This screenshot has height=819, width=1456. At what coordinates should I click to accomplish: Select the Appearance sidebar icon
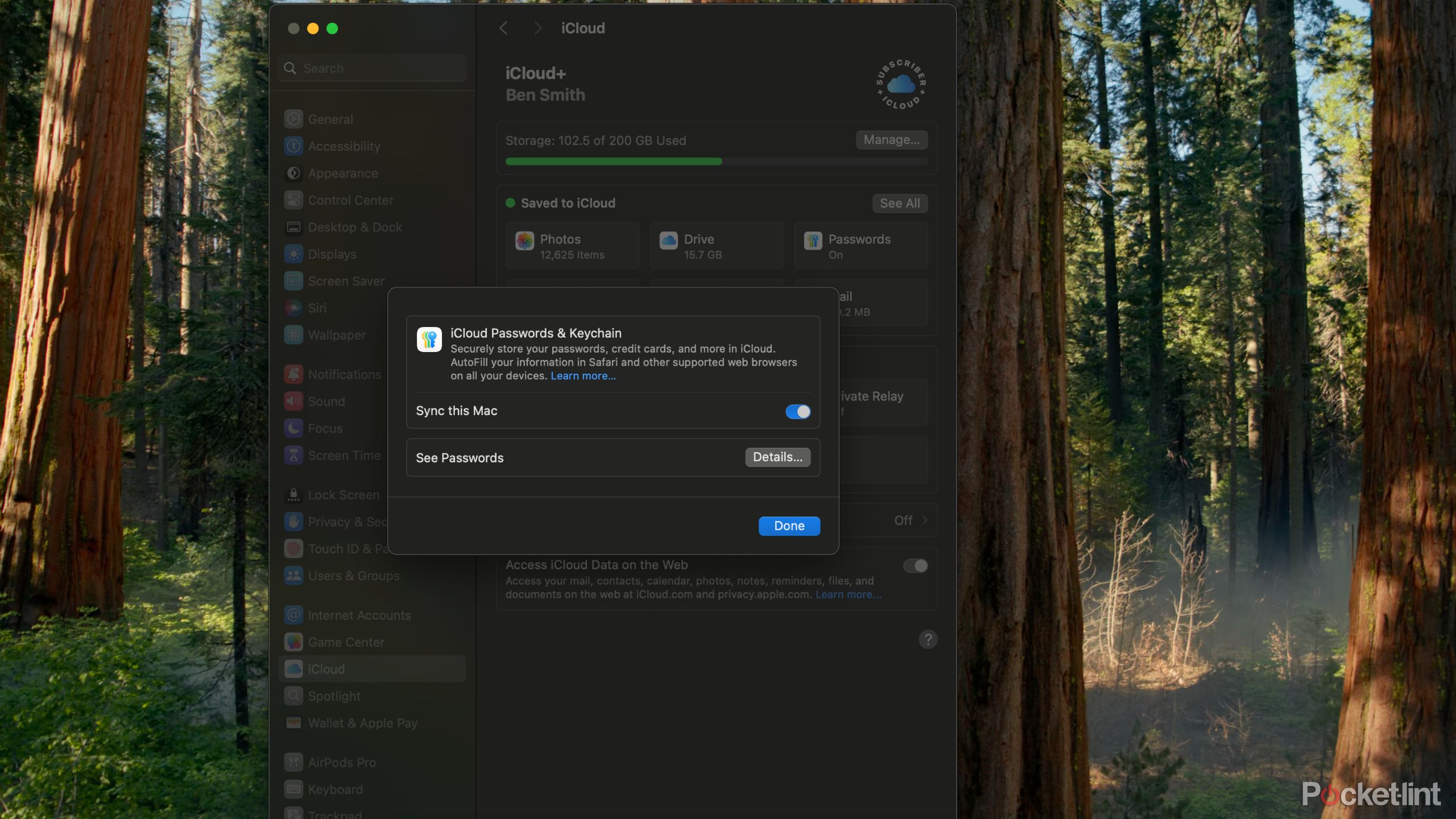click(x=293, y=173)
